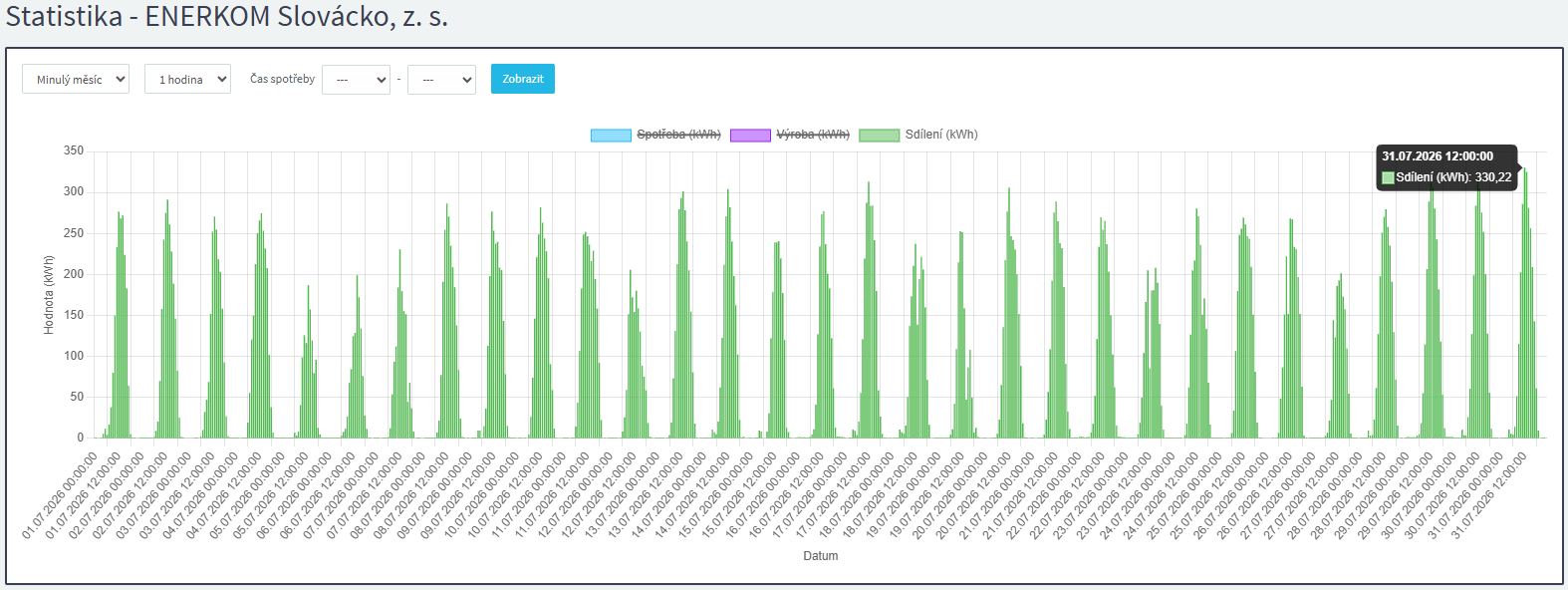The width and height of the screenshot is (1568, 590).
Task: Toggle the Spotřeba (kWh) legend label
Action: [678, 135]
